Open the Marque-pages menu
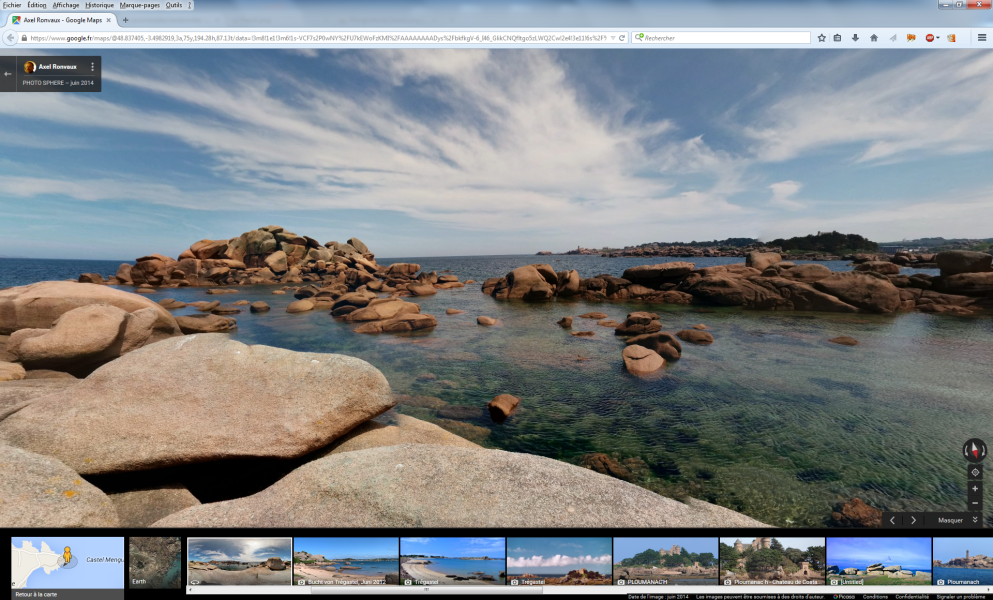 coord(140,5)
